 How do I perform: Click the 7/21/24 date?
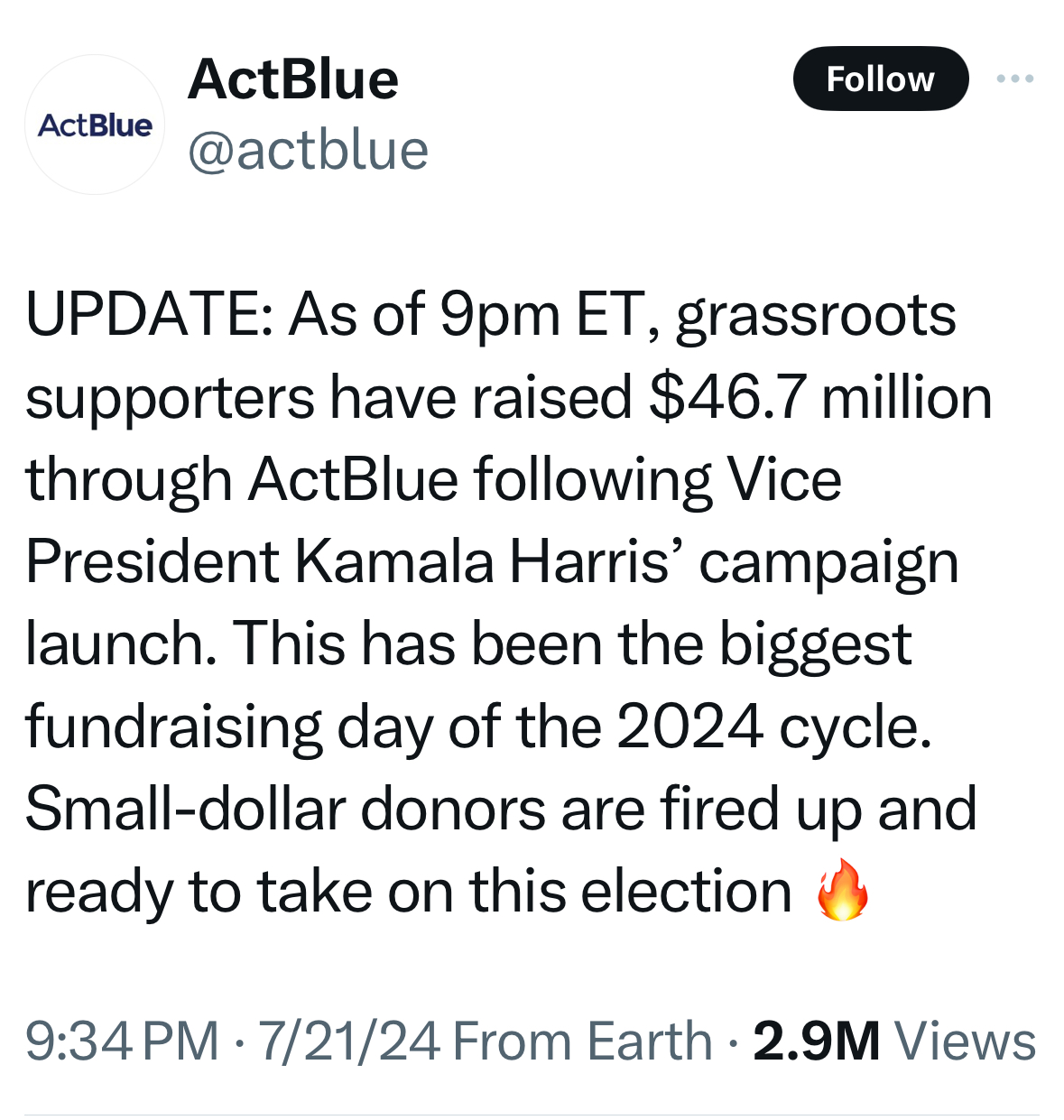[x=349, y=1041]
